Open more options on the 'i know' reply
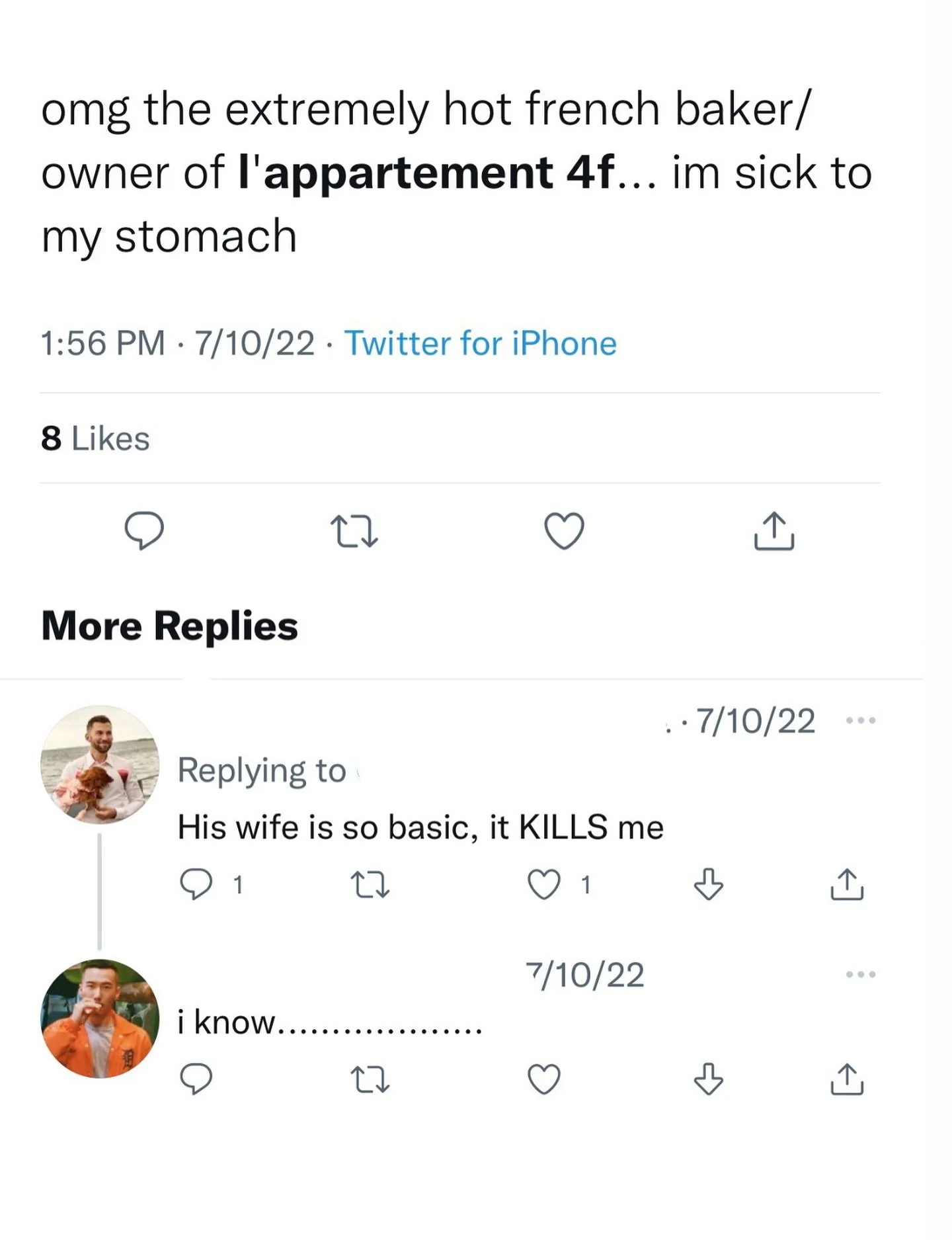This screenshot has width=952, height=1240. 861,974
